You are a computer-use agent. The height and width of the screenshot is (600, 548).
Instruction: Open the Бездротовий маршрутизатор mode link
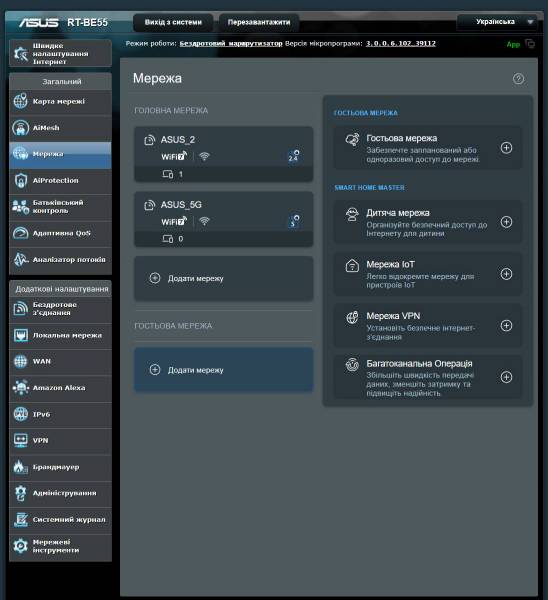coord(231,44)
